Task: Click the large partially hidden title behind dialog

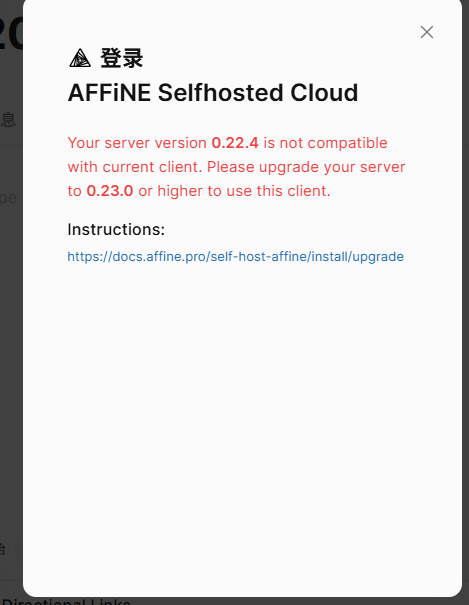Action: coord(11,33)
